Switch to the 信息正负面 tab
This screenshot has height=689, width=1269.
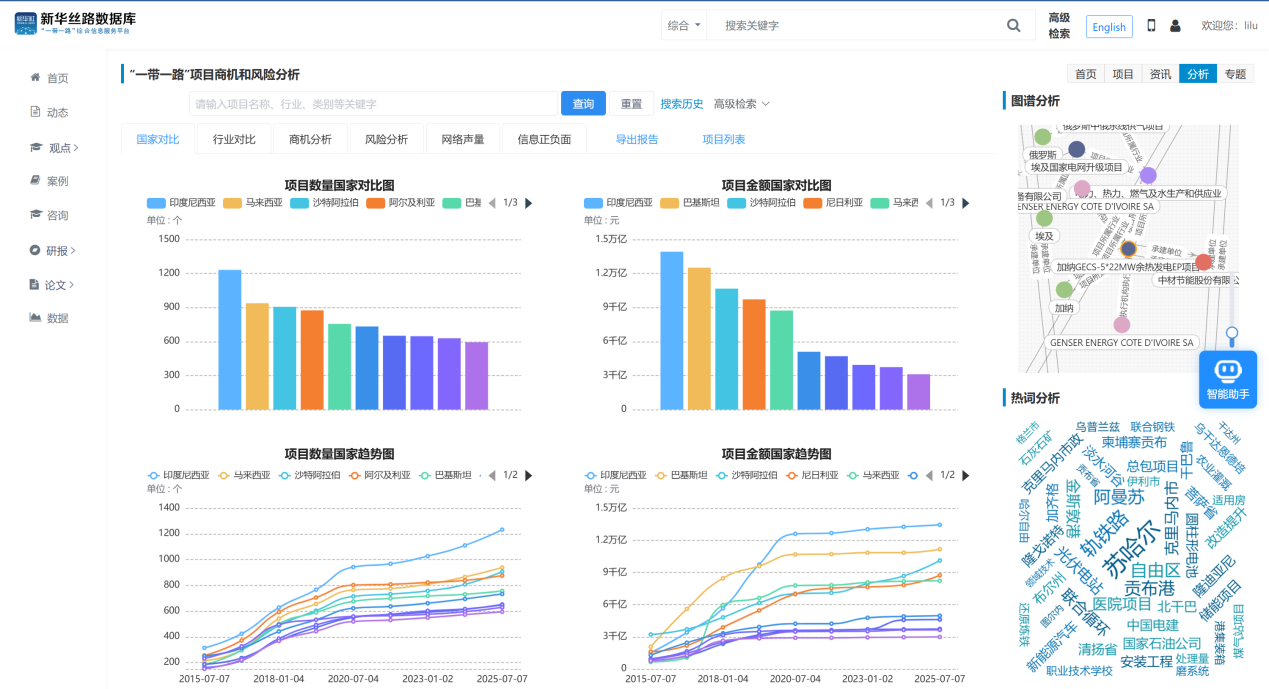pos(544,140)
